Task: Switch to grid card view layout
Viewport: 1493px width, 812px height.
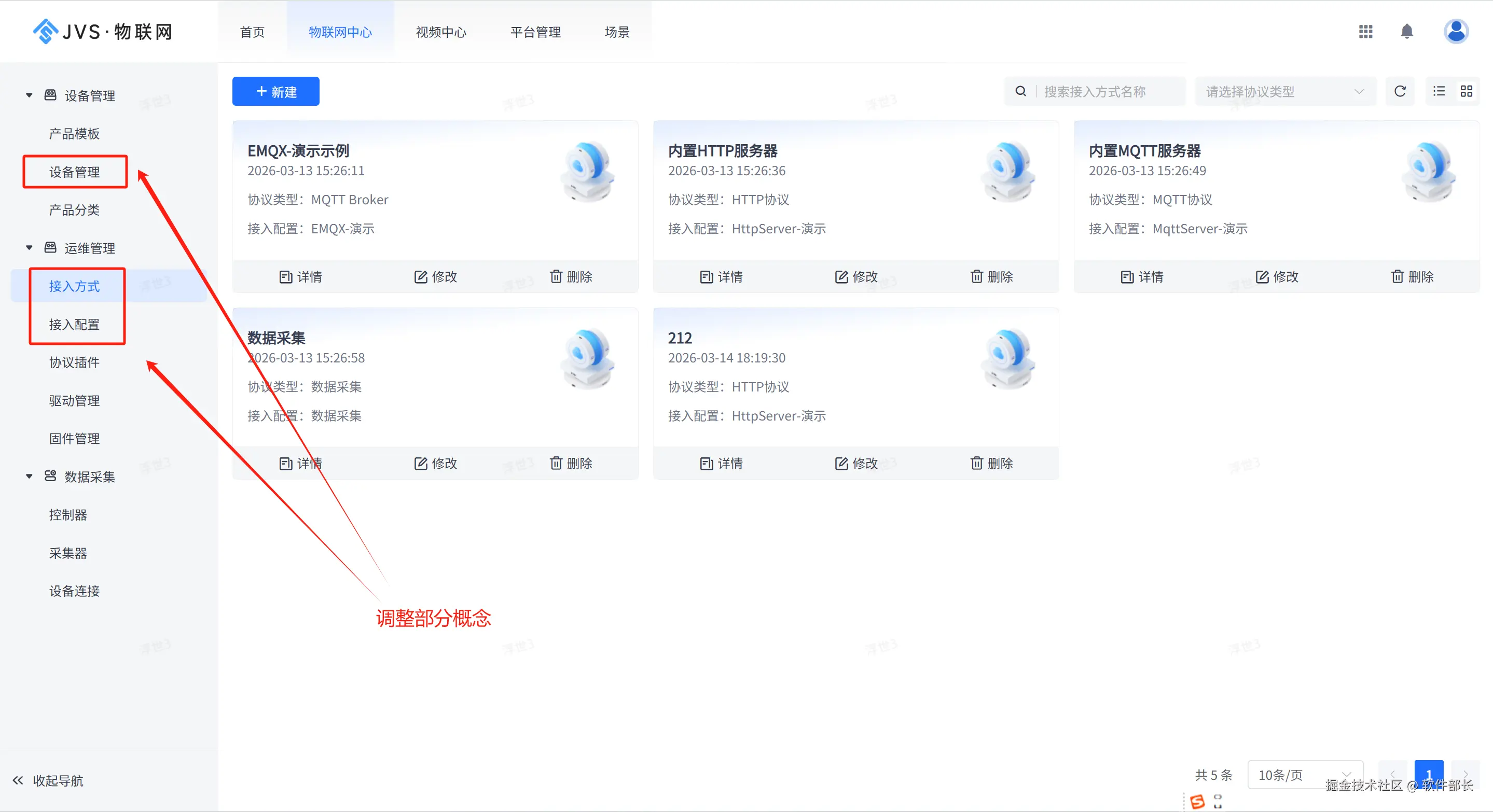Action: [x=1467, y=91]
